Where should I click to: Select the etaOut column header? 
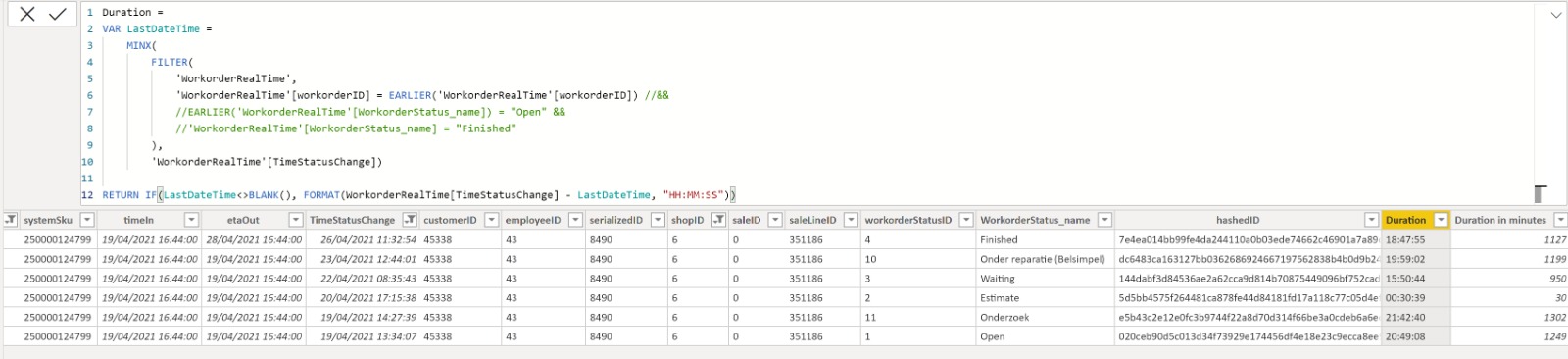(243, 220)
